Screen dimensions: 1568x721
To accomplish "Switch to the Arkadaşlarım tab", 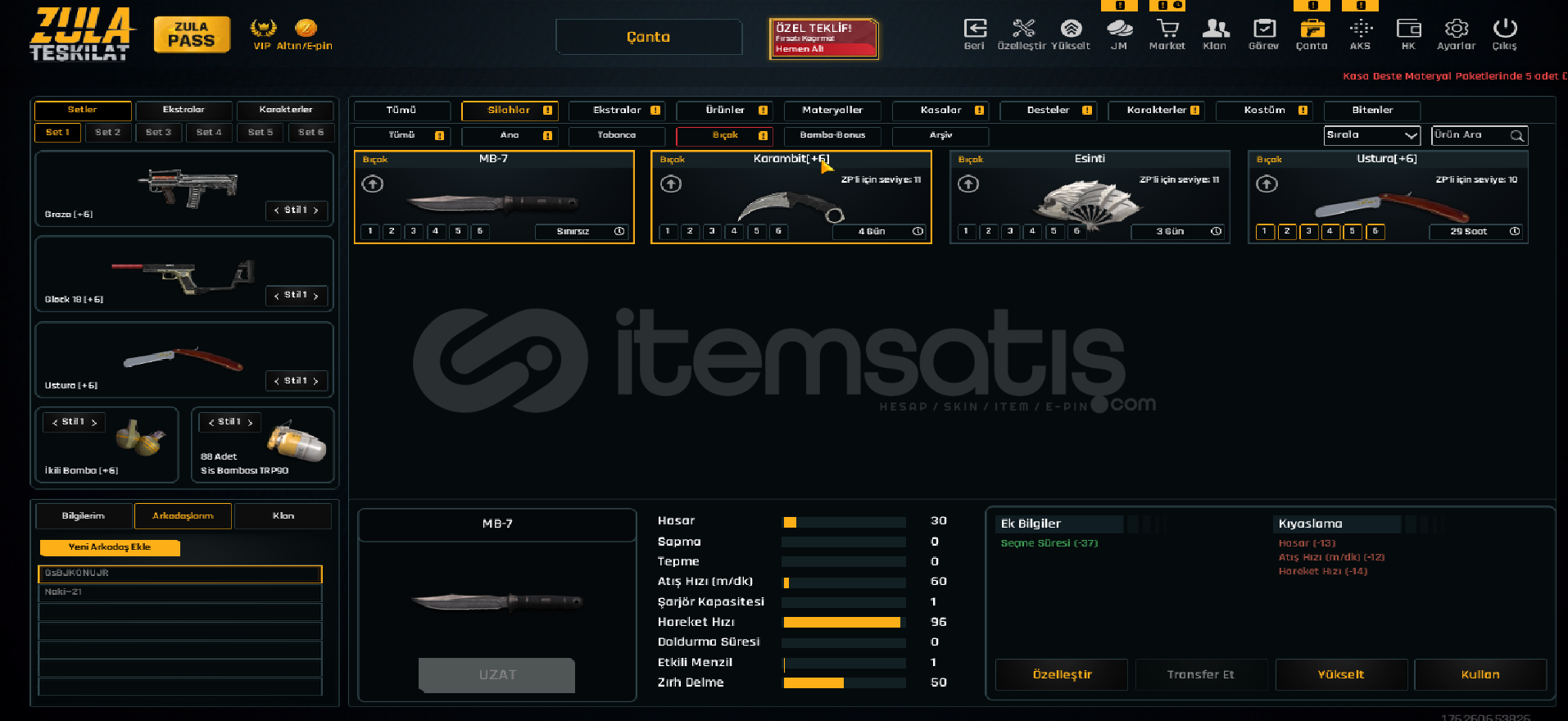I will 184,516.
